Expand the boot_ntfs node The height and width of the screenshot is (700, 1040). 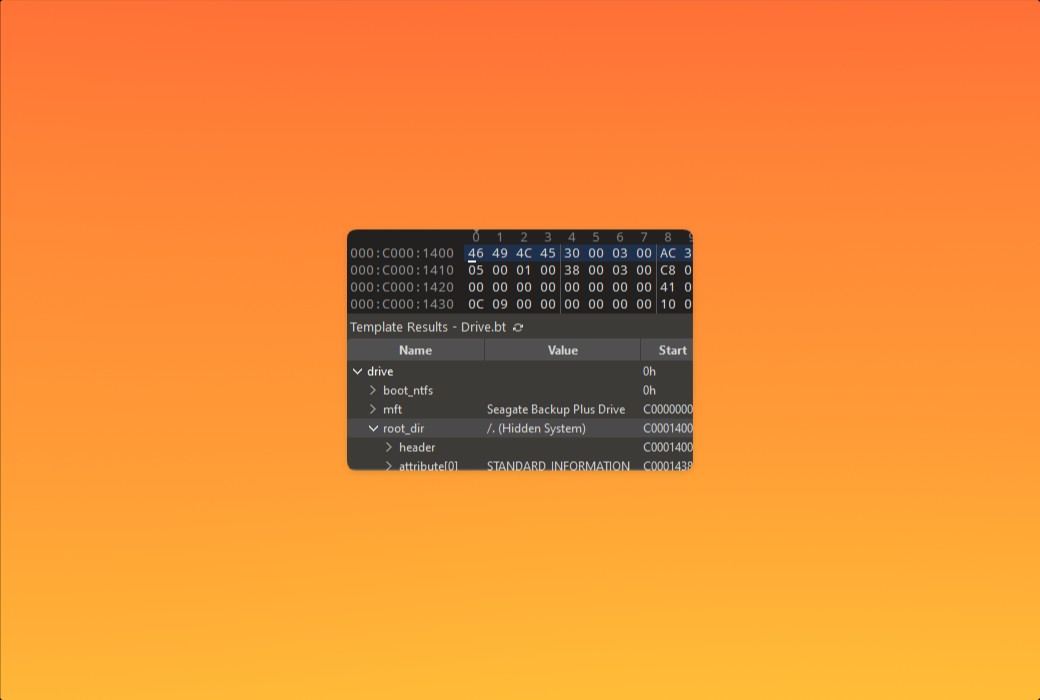(372, 390)
